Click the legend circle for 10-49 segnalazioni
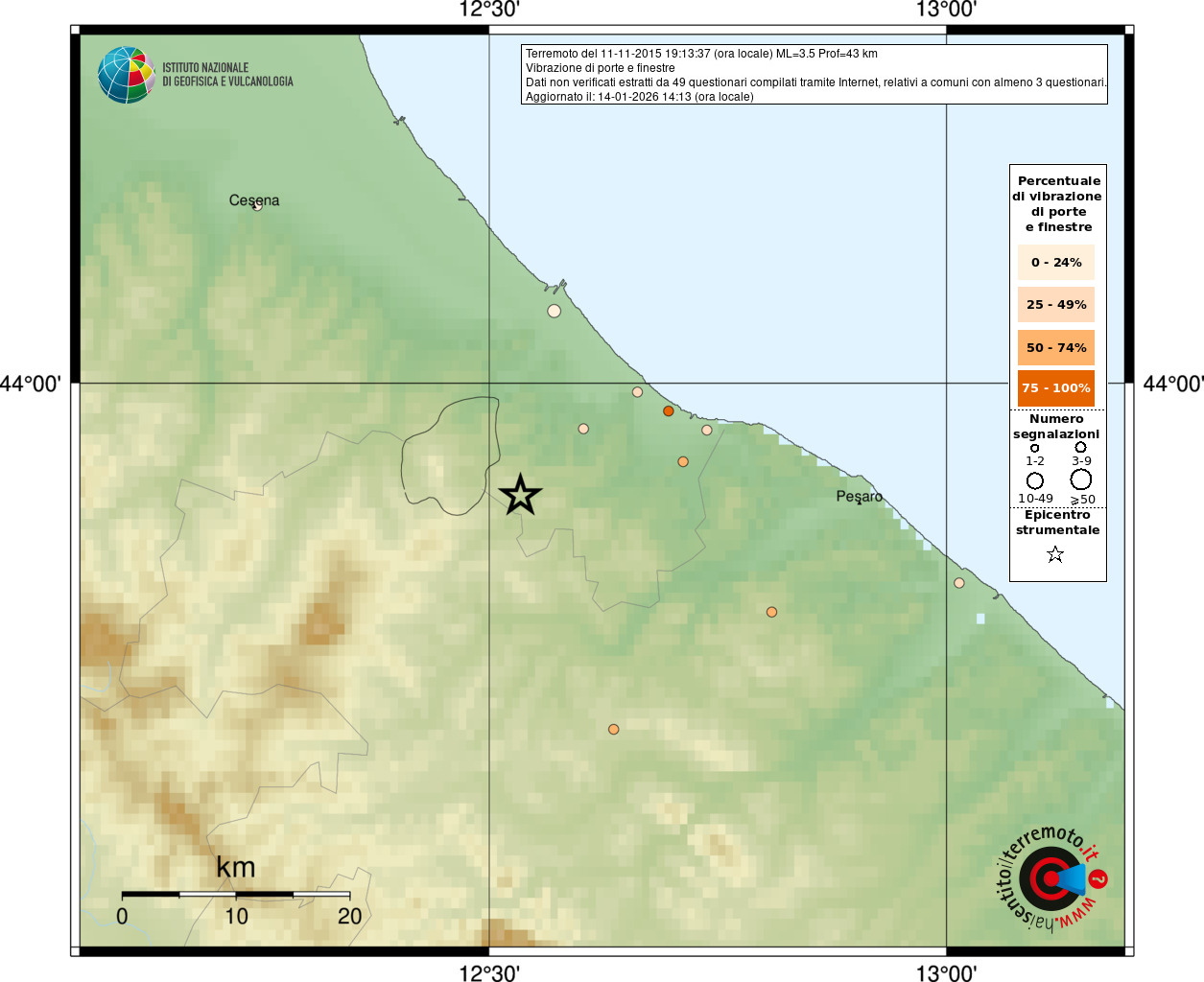 1035,480
